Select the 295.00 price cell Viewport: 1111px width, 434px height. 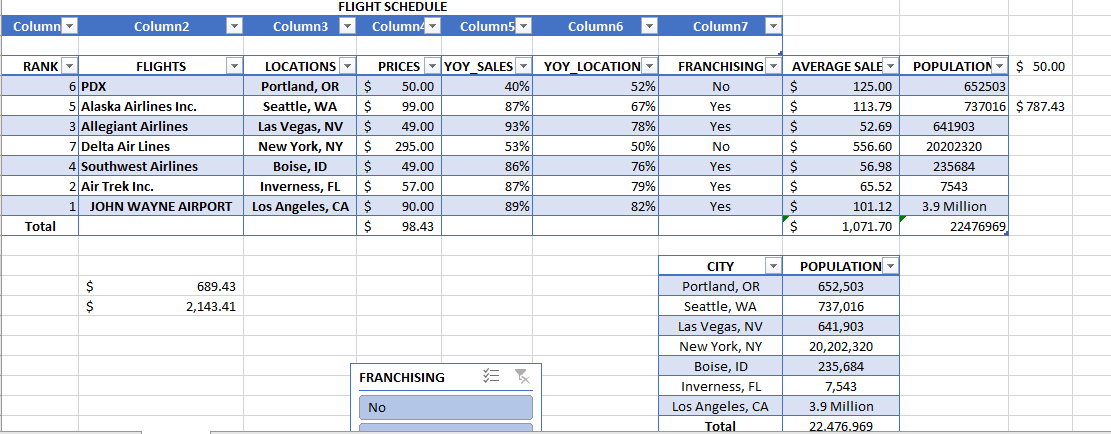[399, 147]
